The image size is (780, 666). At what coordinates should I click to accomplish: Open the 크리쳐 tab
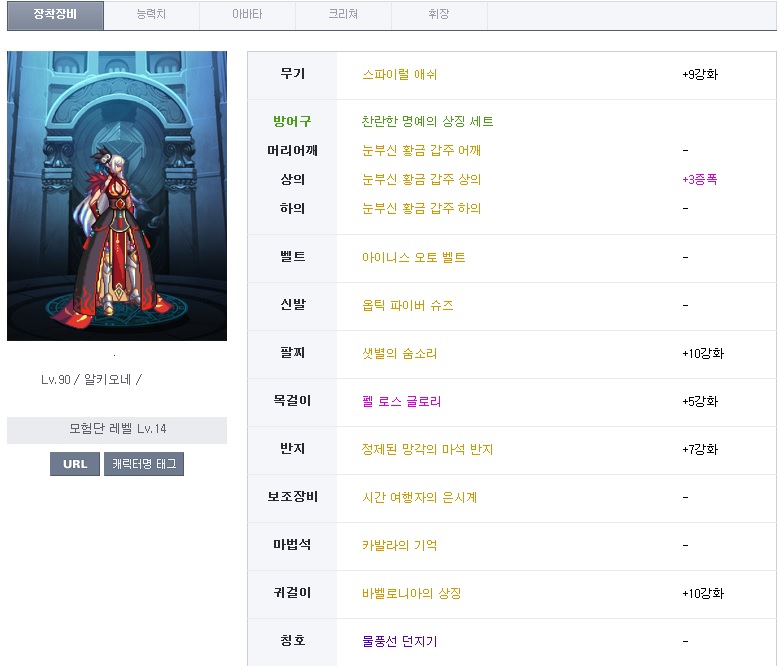click(343, 15)
